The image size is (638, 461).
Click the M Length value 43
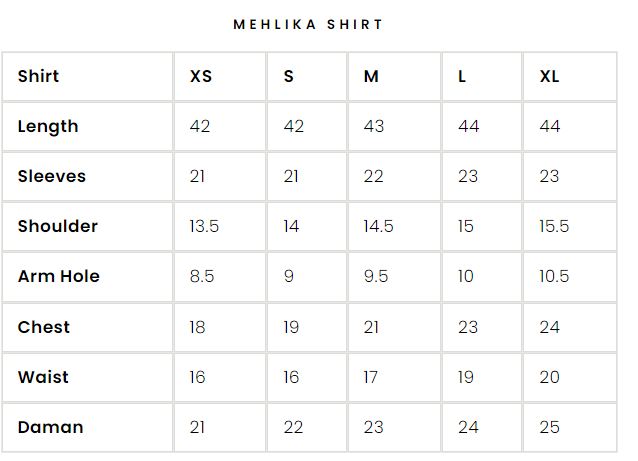(x=373, y=126)
